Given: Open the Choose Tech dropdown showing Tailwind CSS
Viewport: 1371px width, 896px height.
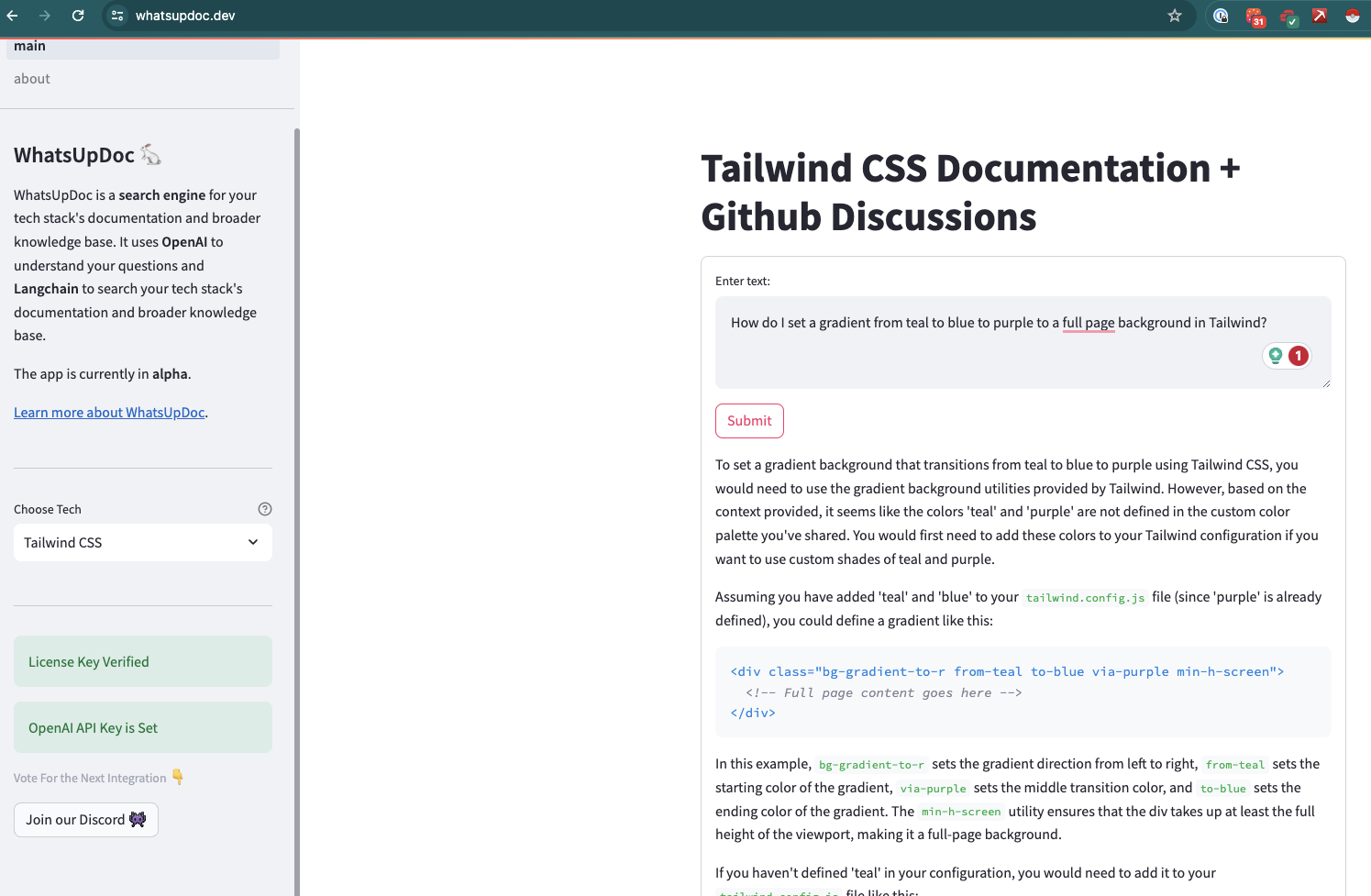Looking at the screenshot, I should (x=143, y=543).
